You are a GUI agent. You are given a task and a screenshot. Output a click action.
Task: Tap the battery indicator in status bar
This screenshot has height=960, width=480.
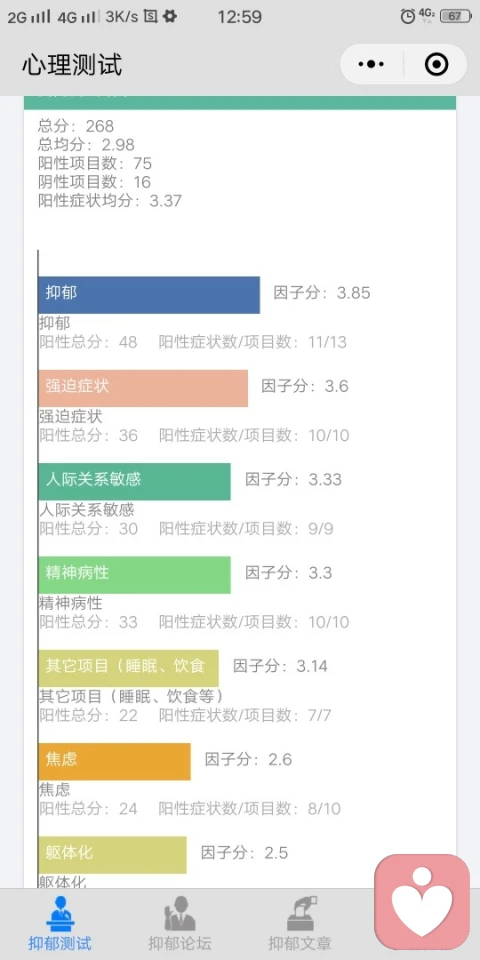[456, 17]
